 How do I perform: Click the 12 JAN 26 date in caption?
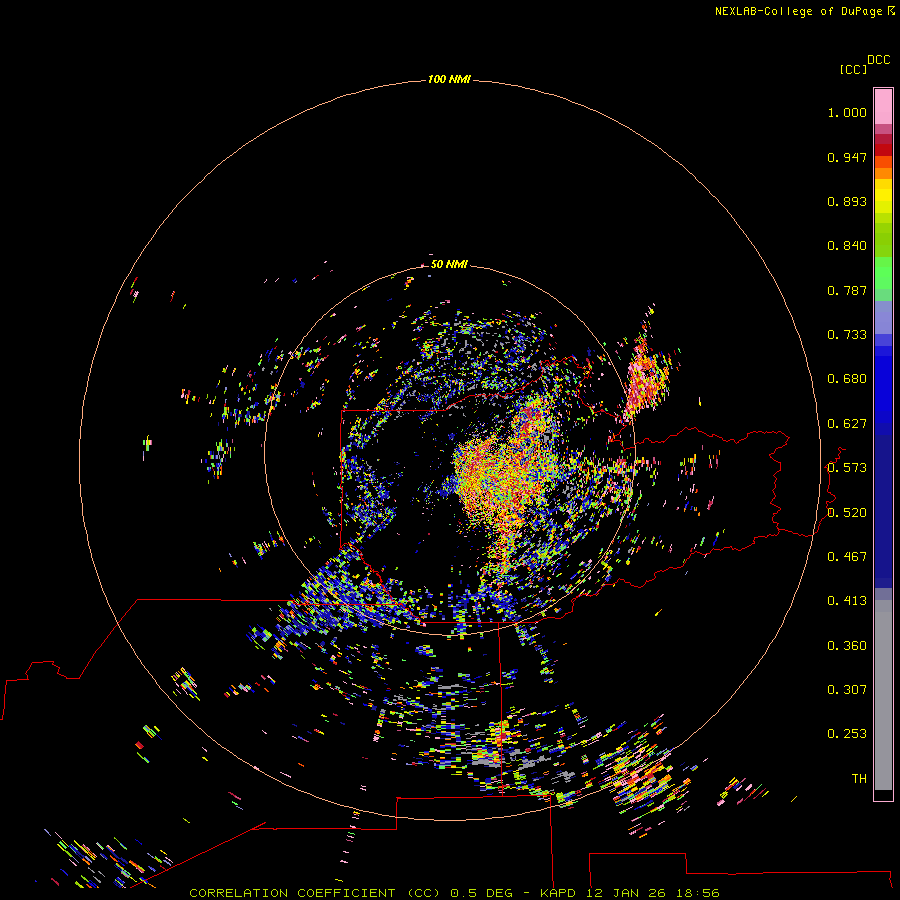pos(626,893)
